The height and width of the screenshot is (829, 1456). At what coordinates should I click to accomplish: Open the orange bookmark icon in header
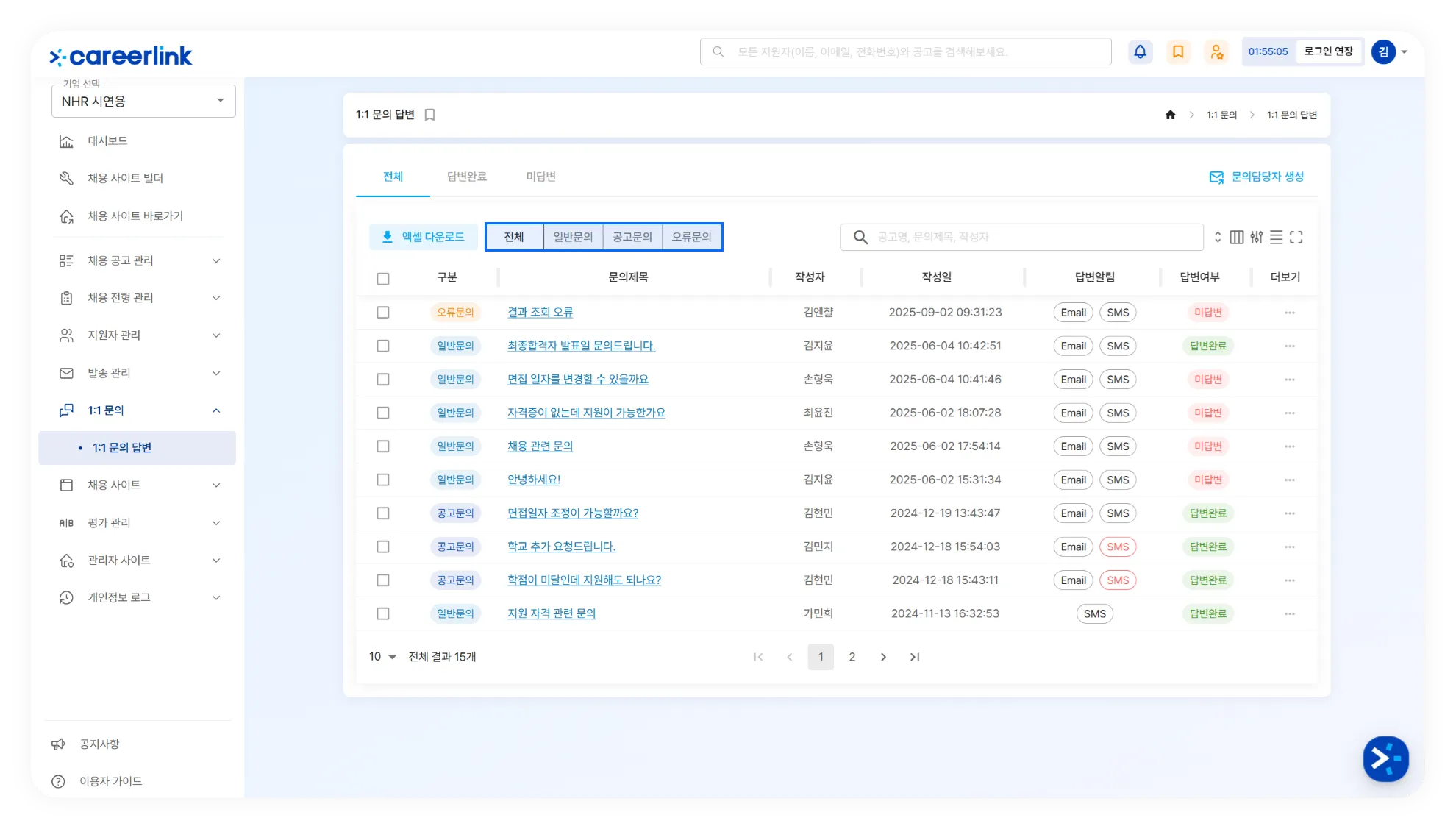pos(1178,51)
